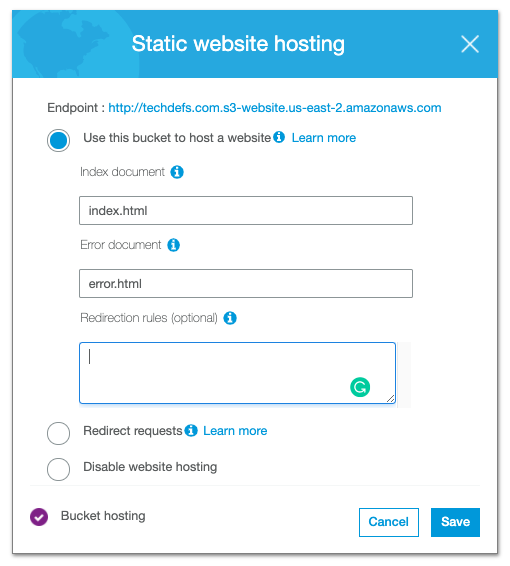Click info icon beside Redirection rules label
Screen dimensions: 510x566
[230, 318]
